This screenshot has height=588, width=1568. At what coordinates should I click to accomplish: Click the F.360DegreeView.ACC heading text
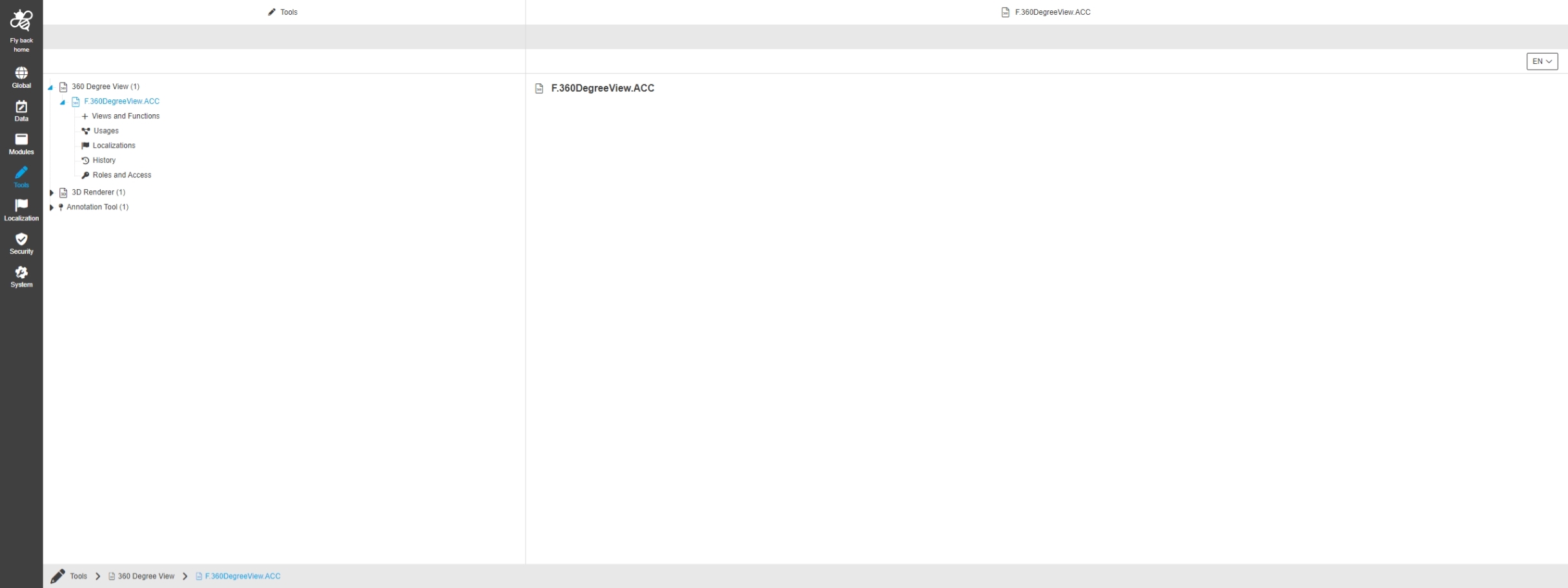pos(603,88)
